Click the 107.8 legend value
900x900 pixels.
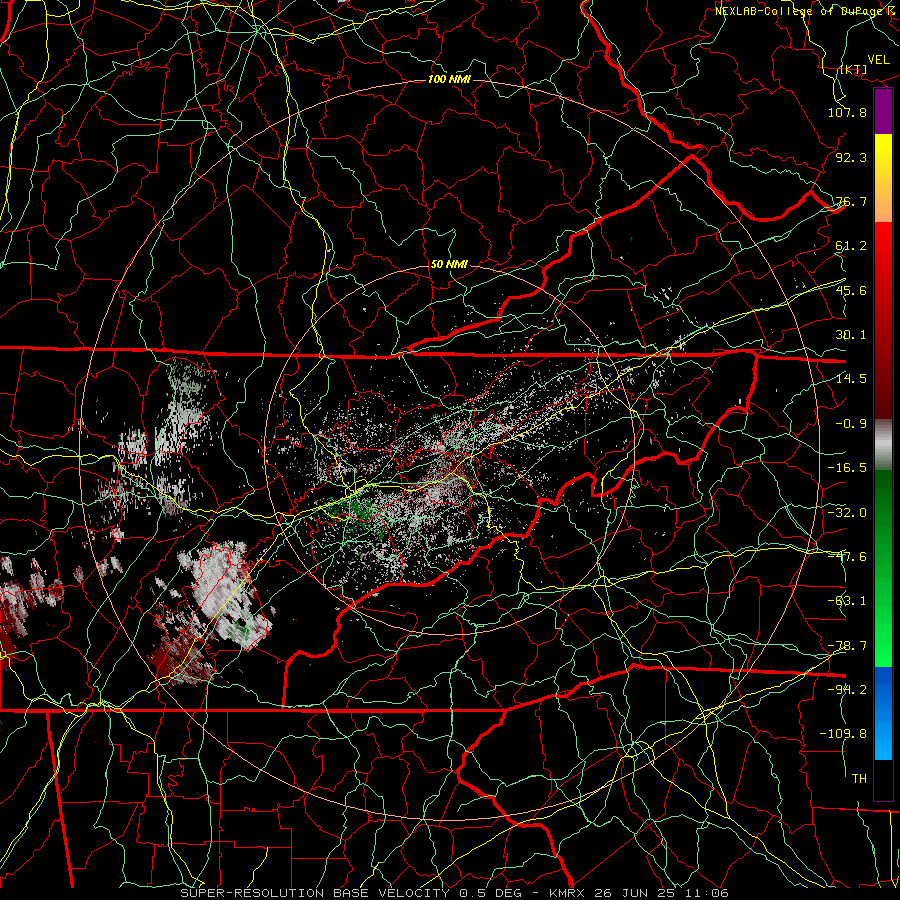[x=847, y=112]
